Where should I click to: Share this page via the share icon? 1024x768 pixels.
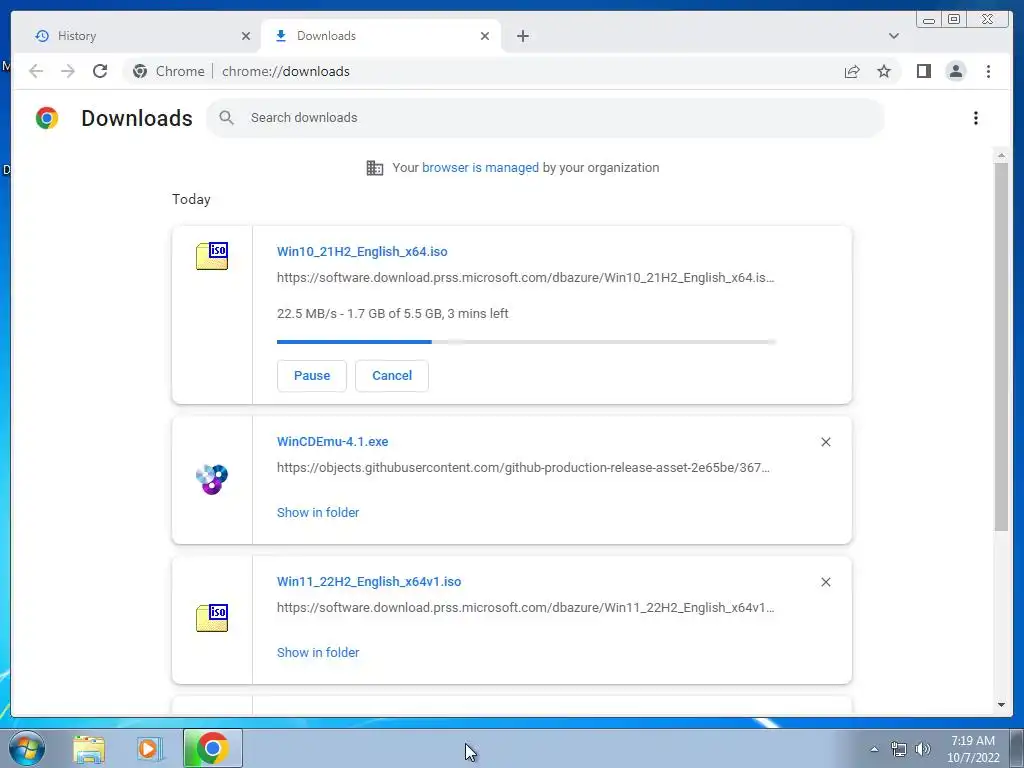click(852, 71)
